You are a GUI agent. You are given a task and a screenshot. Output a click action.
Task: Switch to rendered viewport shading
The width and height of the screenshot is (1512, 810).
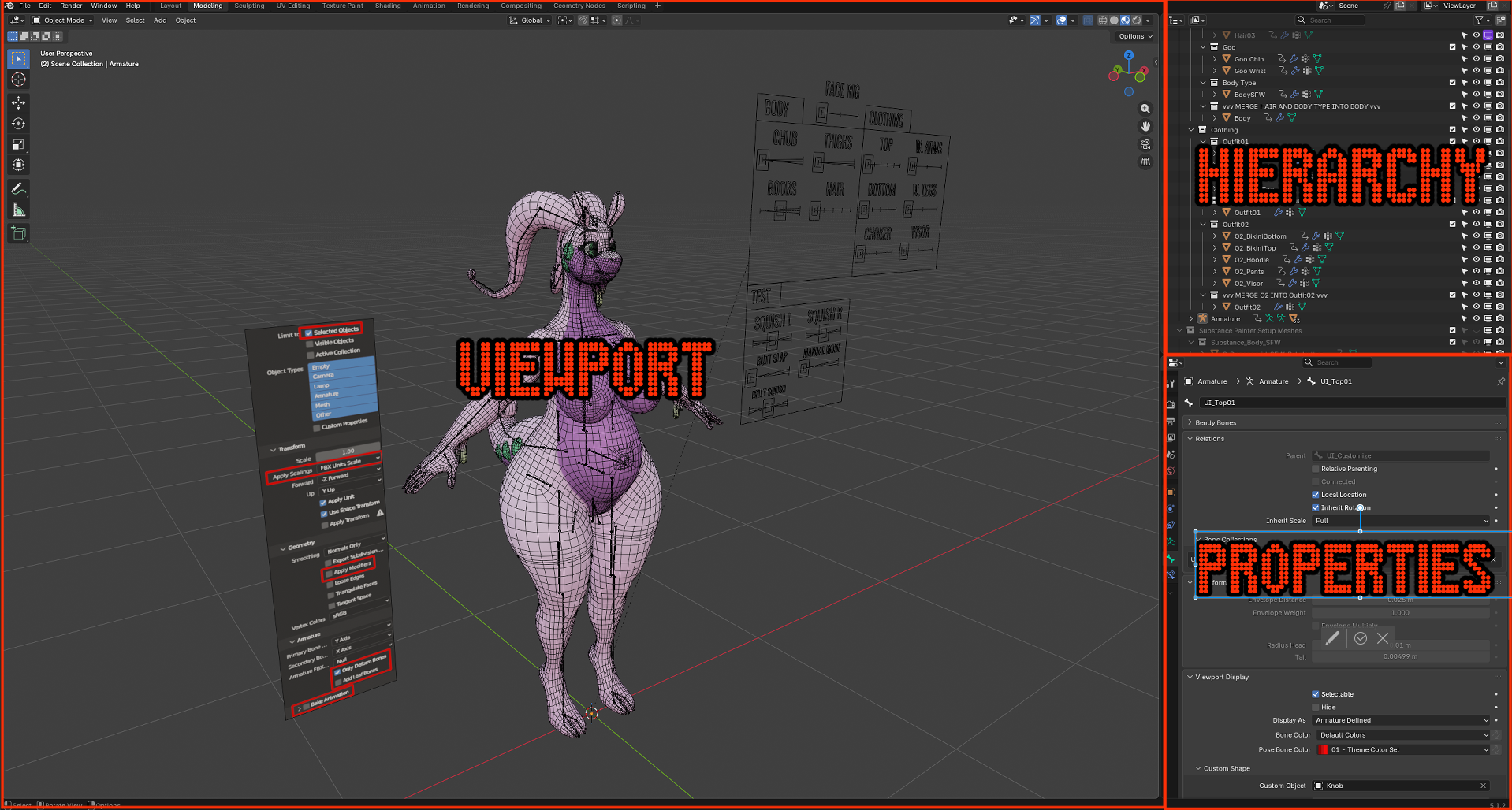click(x=1136, y=20)
